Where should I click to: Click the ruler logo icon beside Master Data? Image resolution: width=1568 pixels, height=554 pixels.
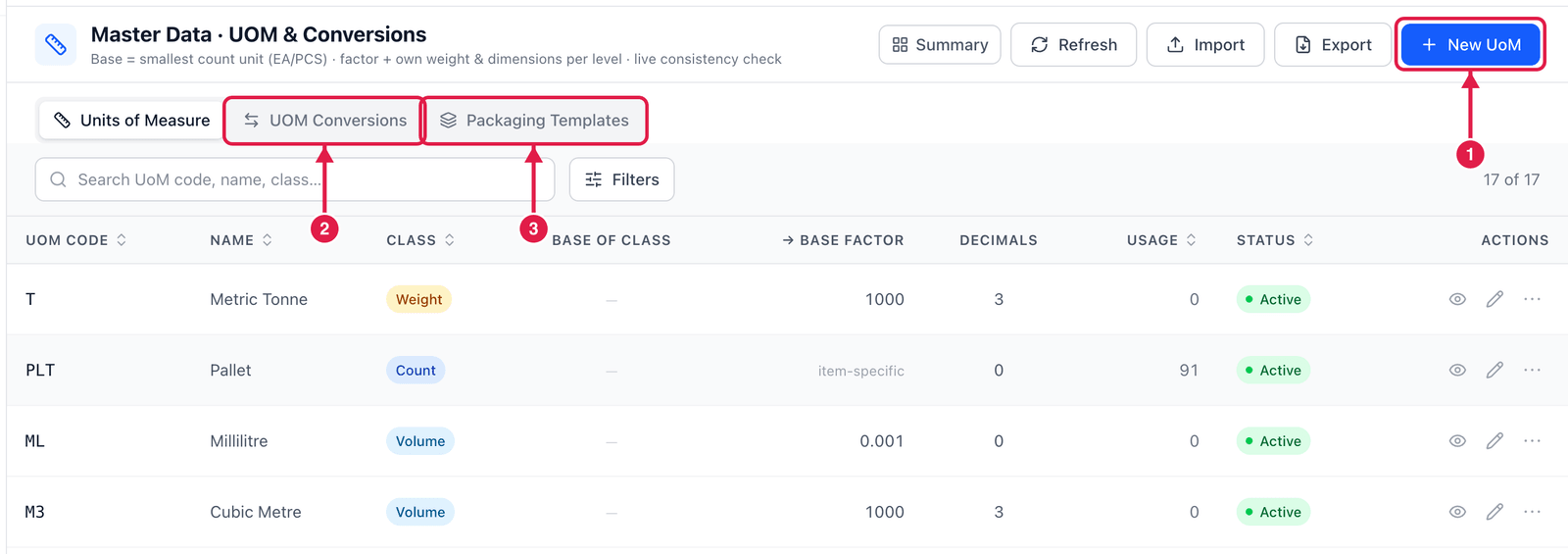point(56,45)
